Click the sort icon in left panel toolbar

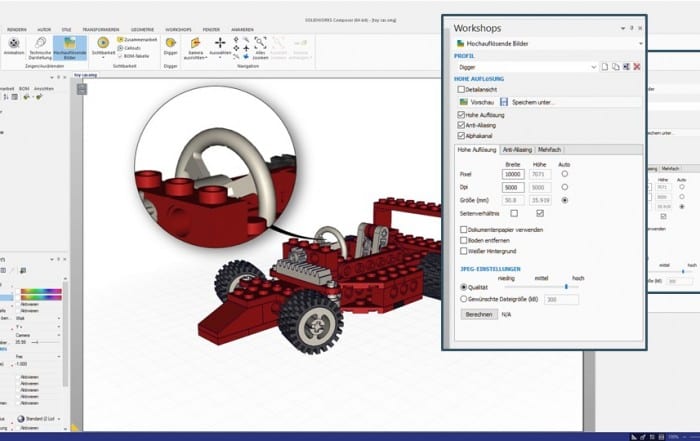click(x=6, y=97)
